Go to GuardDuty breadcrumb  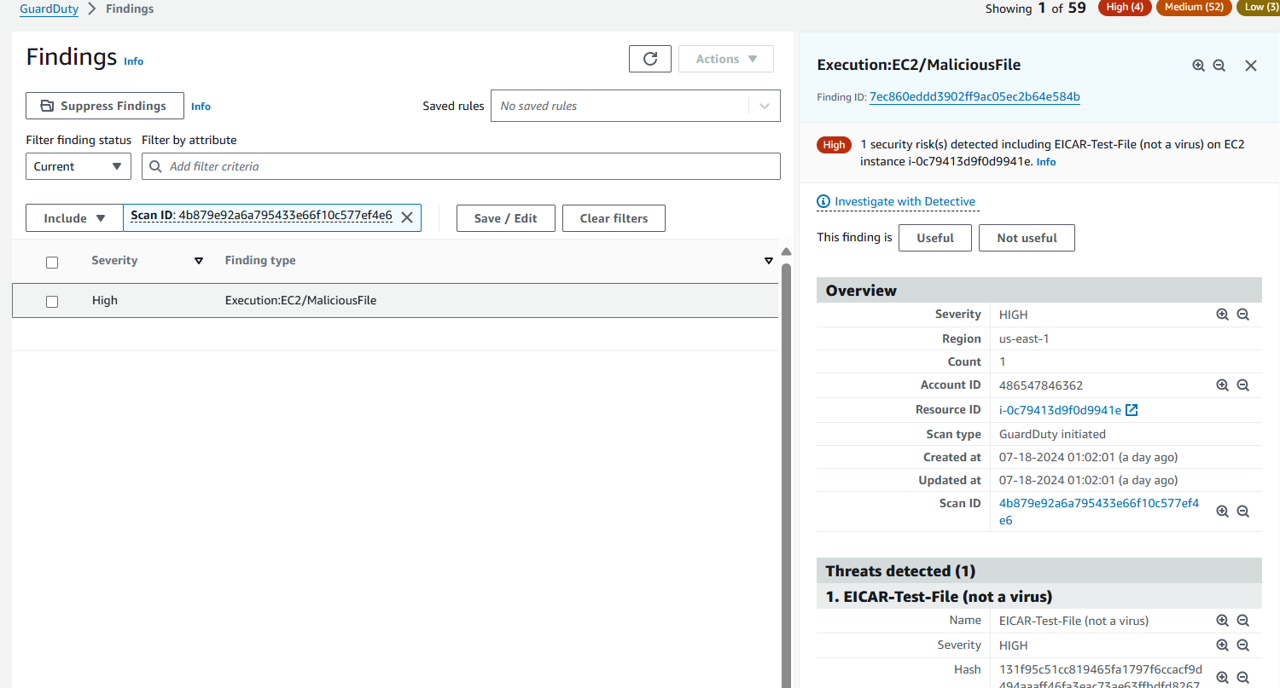tap(49, 9)
